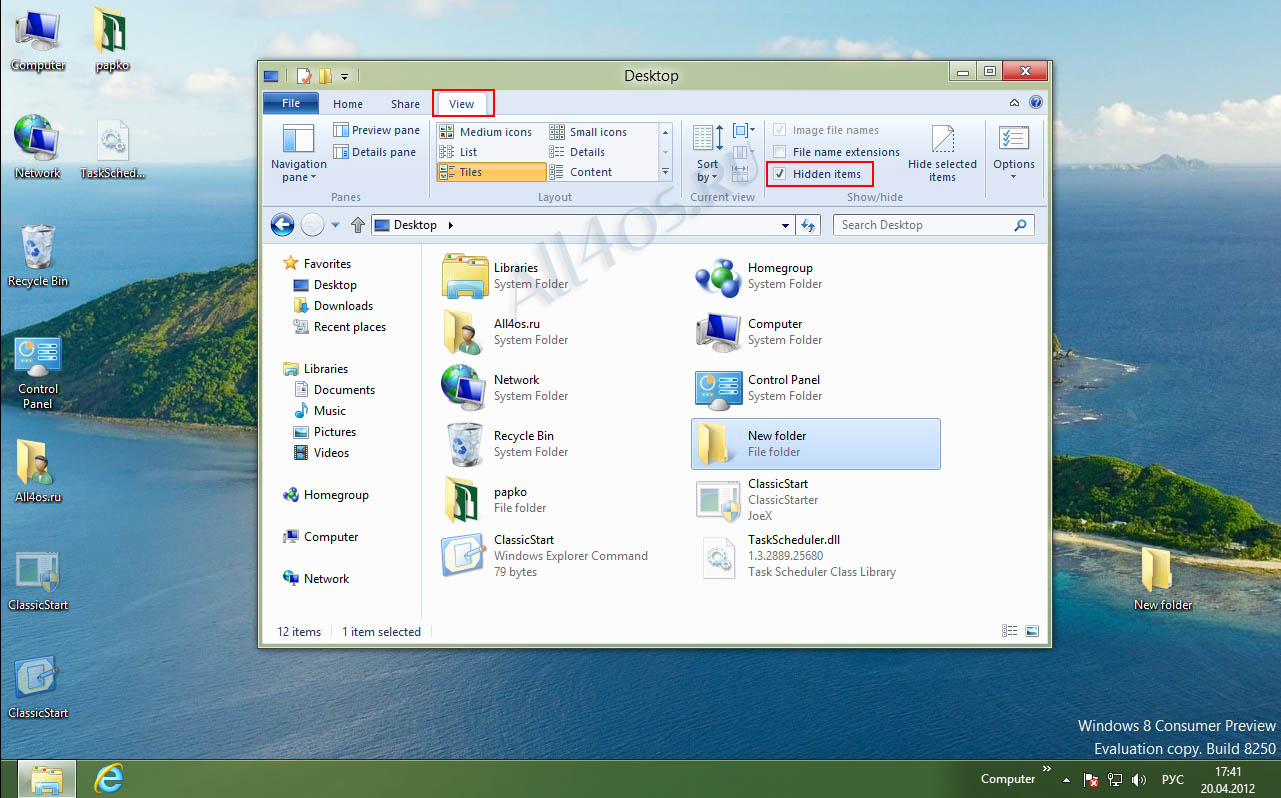Select the View ribbon tab
This screenshot has height=798, width=1281.
(x=462, y=104)
